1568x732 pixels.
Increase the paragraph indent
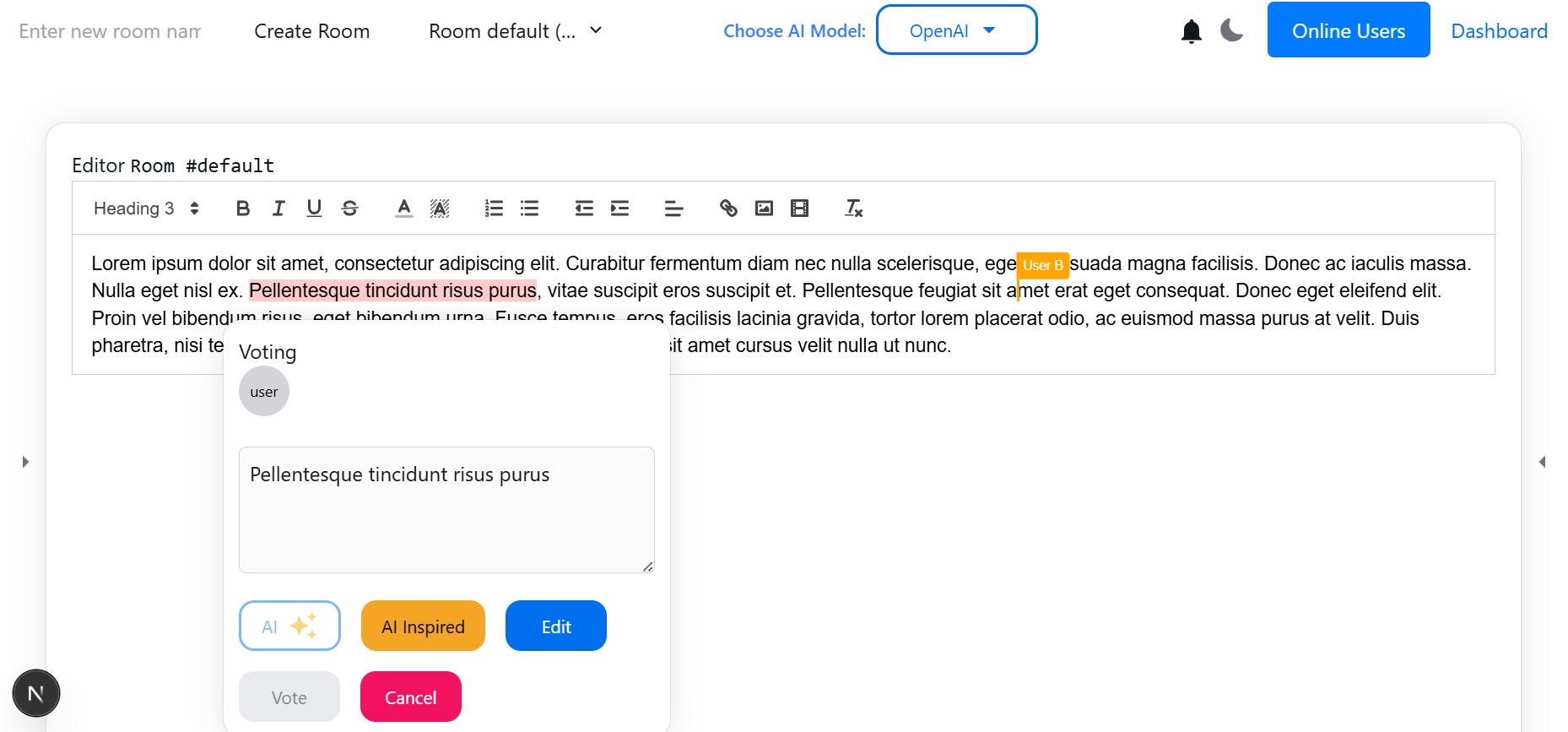click(x=619, y=209)
